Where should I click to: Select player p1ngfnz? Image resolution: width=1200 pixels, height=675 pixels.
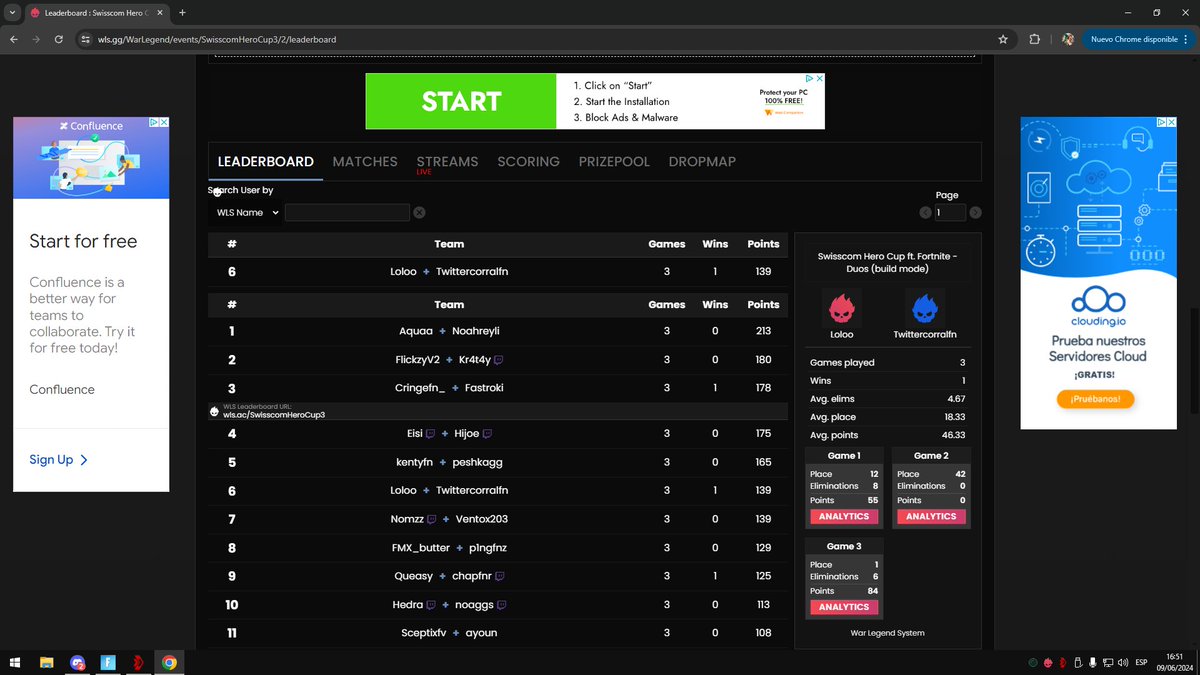pyautogui.click(x=488, y=548)
